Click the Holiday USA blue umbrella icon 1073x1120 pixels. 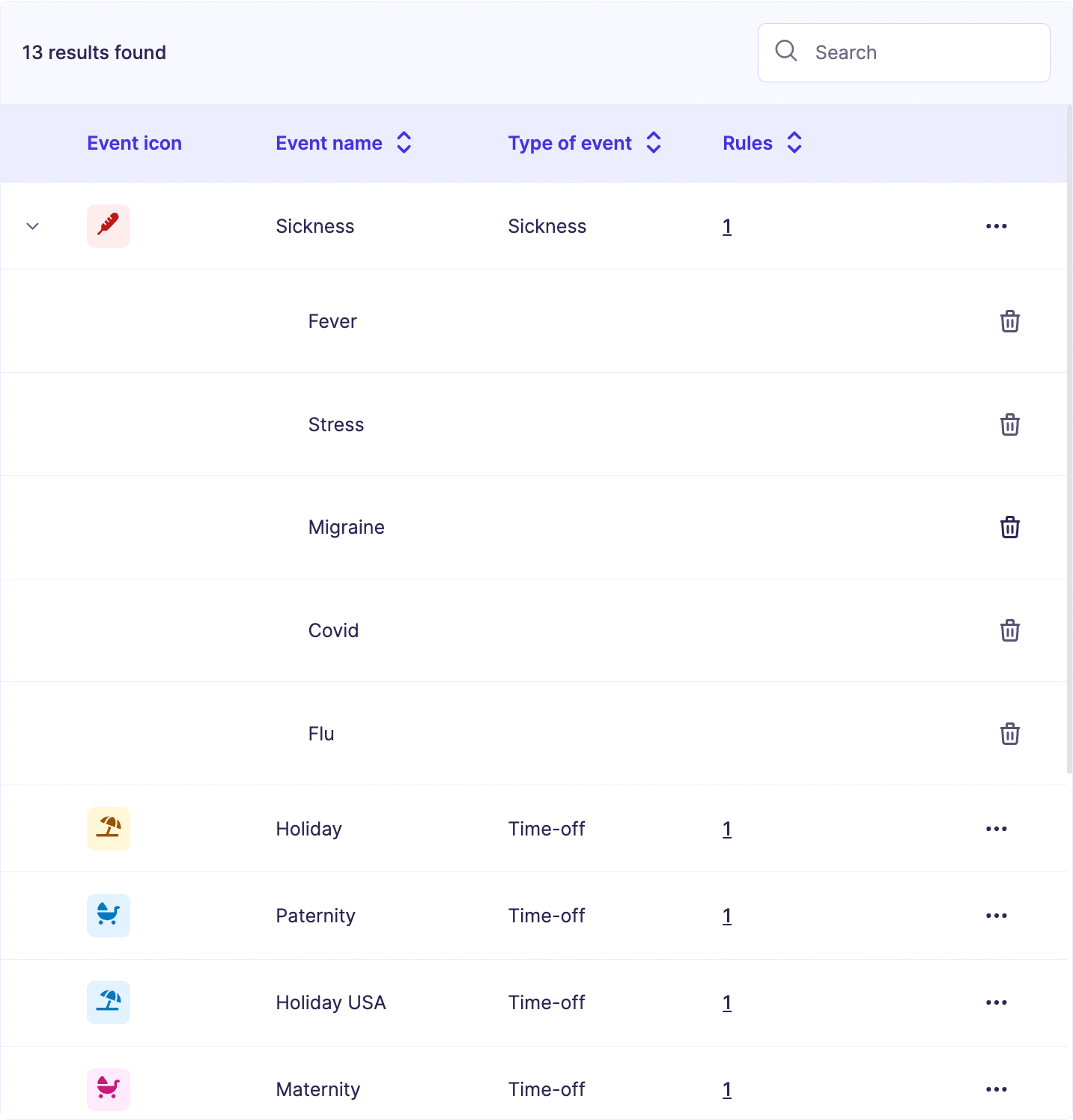109,1002
